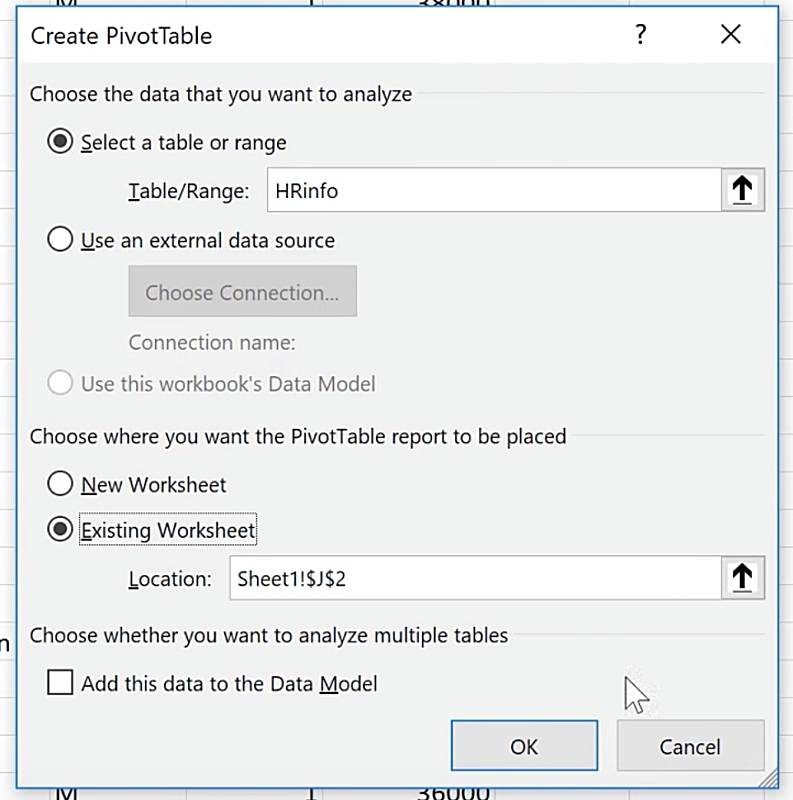Close the Create PivotTable dialog
The width and height of the screenshot is (793, 800).
tap(731, 36)
